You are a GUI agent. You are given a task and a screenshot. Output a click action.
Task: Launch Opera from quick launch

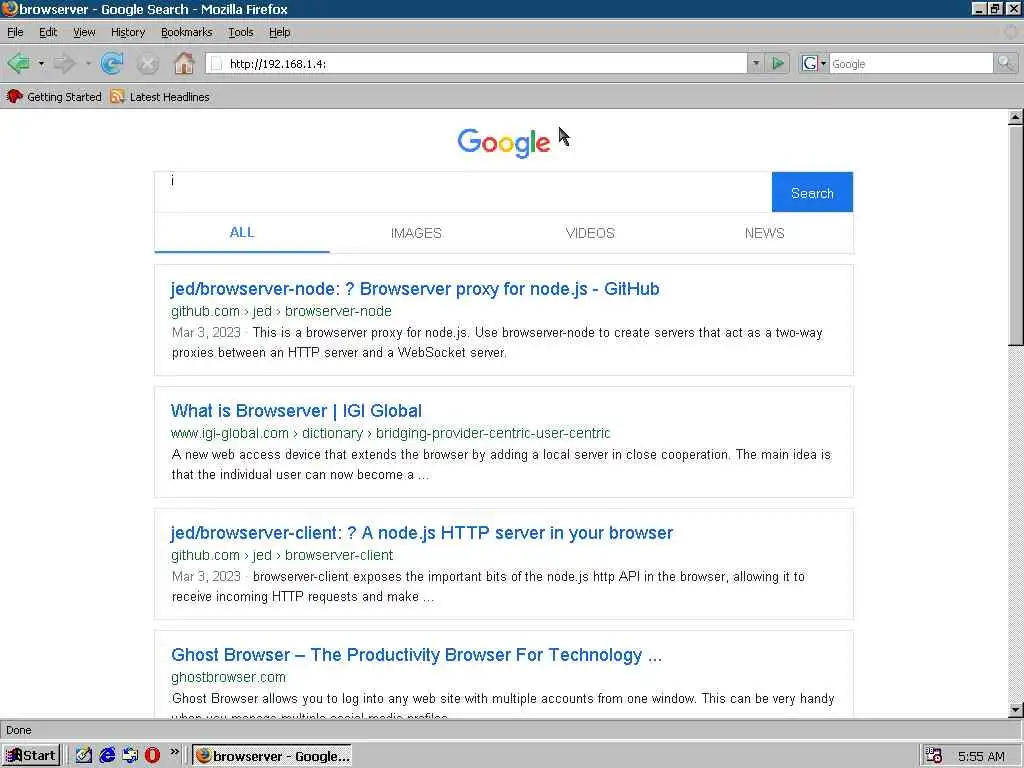(x=152, y=756)
